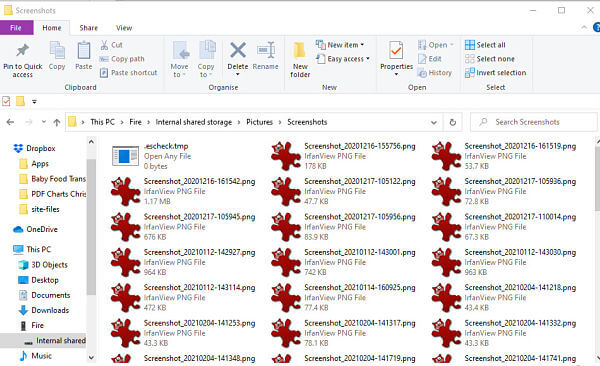Select Screenshot_20201217-110014.png icon

point(446,227)
